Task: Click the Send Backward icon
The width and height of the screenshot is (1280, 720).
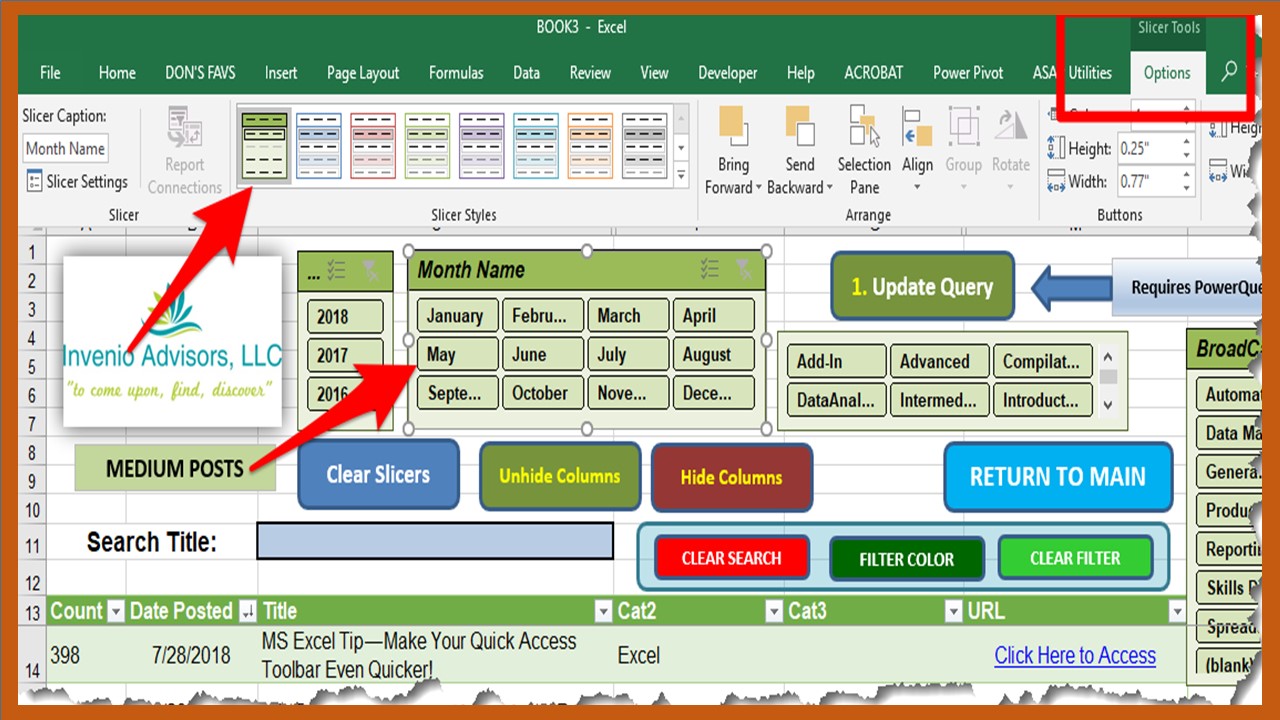Action: point(800,126)
